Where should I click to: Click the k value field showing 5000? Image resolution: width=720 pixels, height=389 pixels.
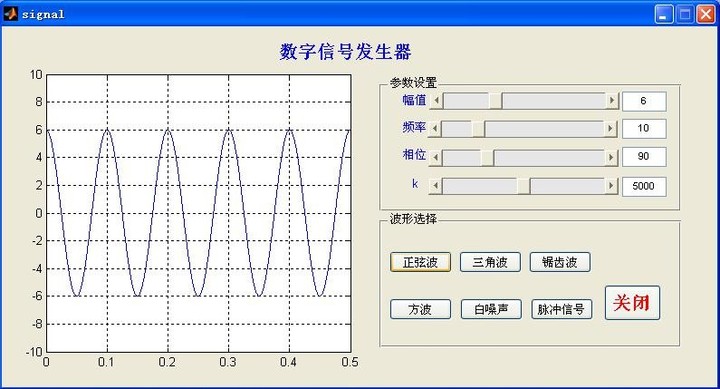[644, 186]
